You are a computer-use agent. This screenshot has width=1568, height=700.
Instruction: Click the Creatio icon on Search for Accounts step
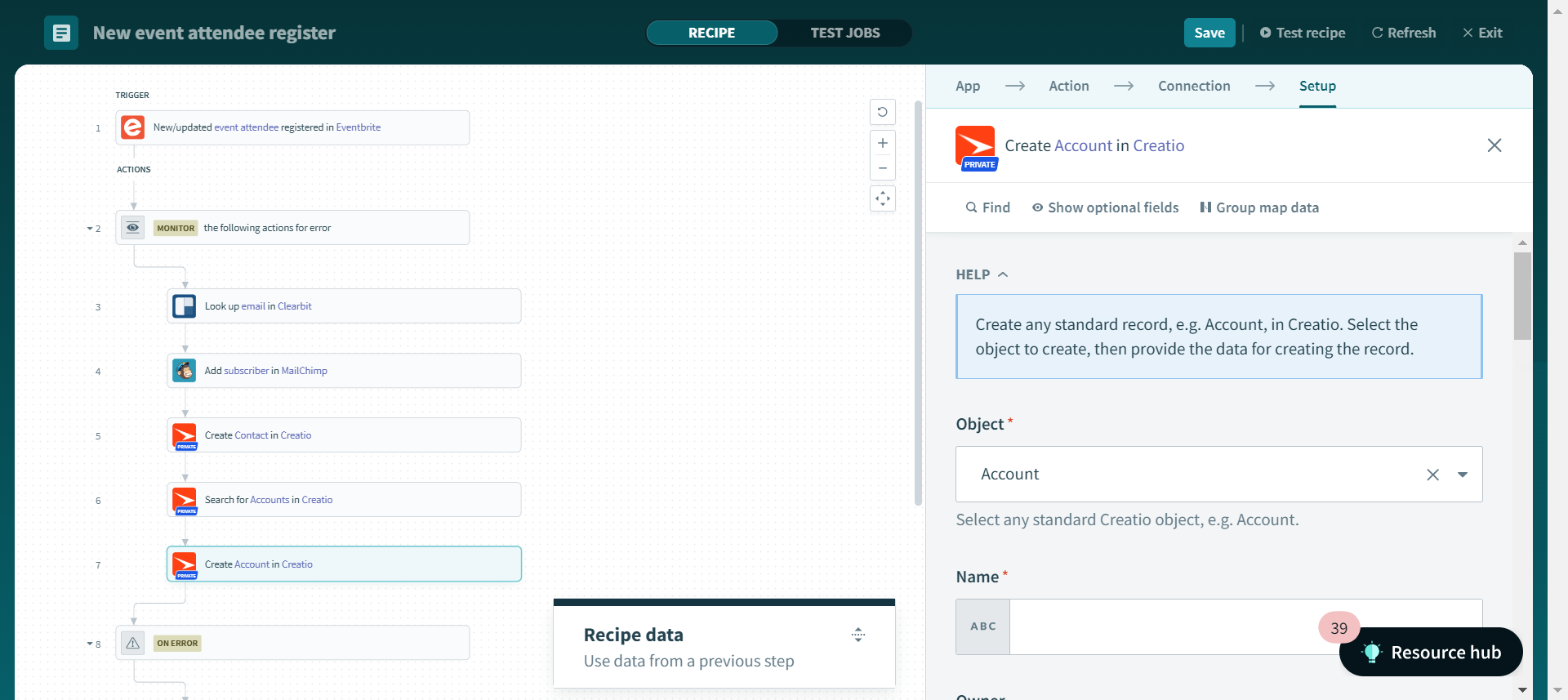pos(185,500)
